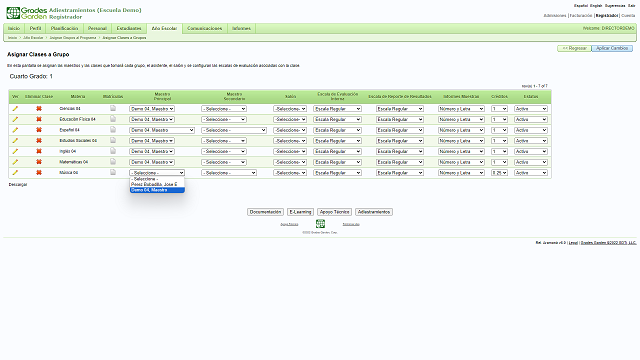640x360 pixels.
Task: Go to the Admisiones module link
Action: (555, 16)
